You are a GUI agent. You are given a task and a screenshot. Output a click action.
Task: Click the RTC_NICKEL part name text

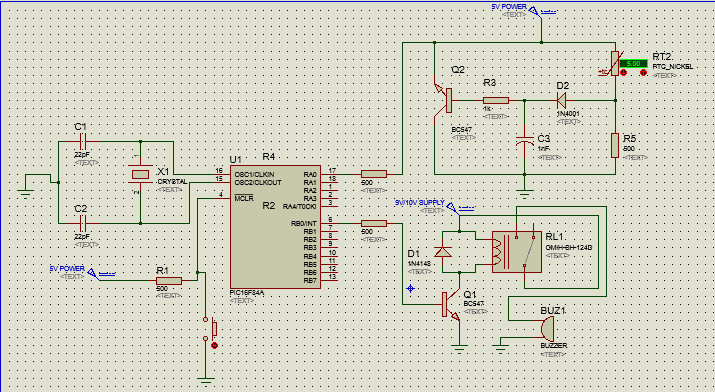pos(673,67)
